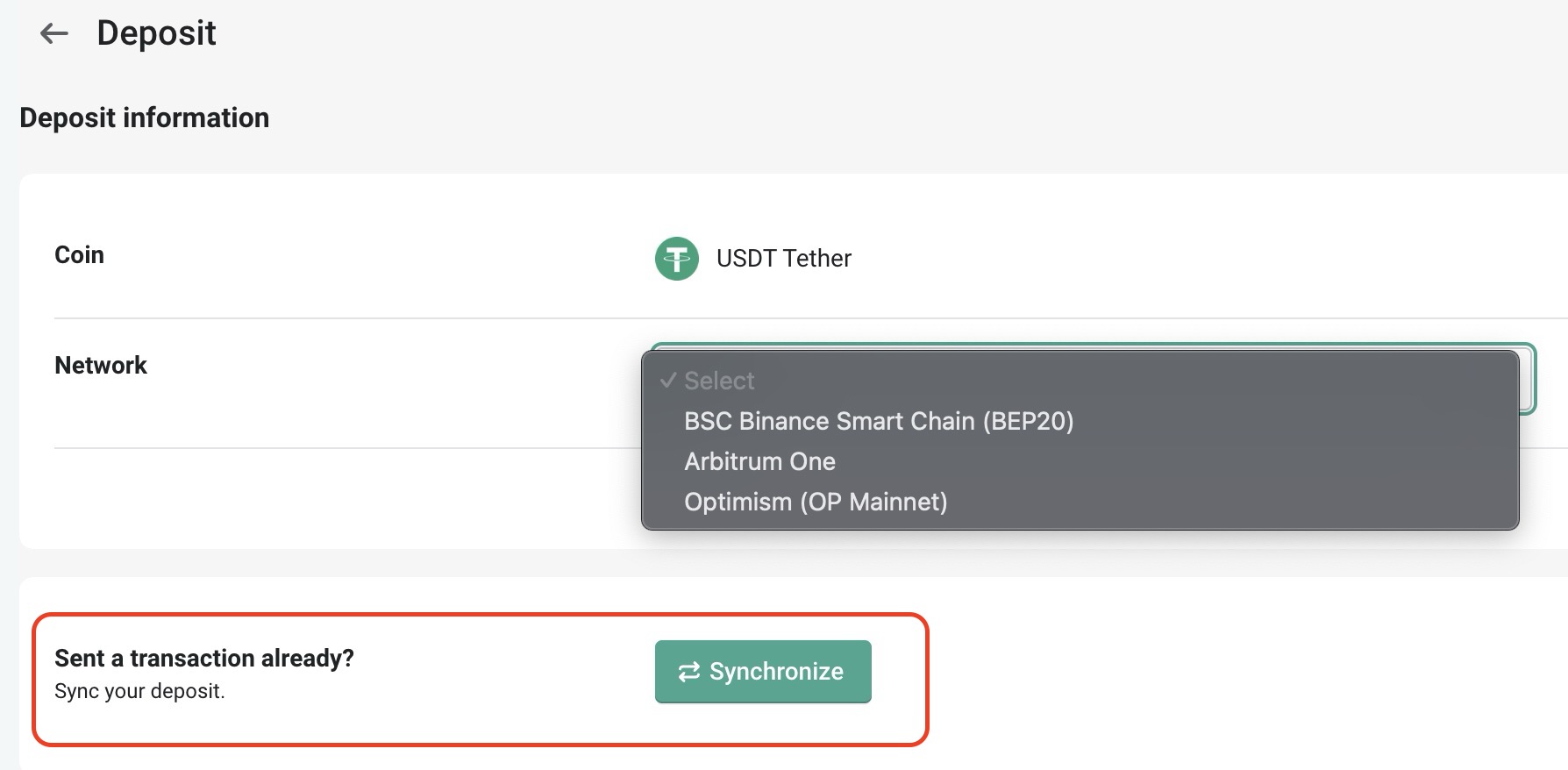Click the Synchronize button label

(776, 672)
